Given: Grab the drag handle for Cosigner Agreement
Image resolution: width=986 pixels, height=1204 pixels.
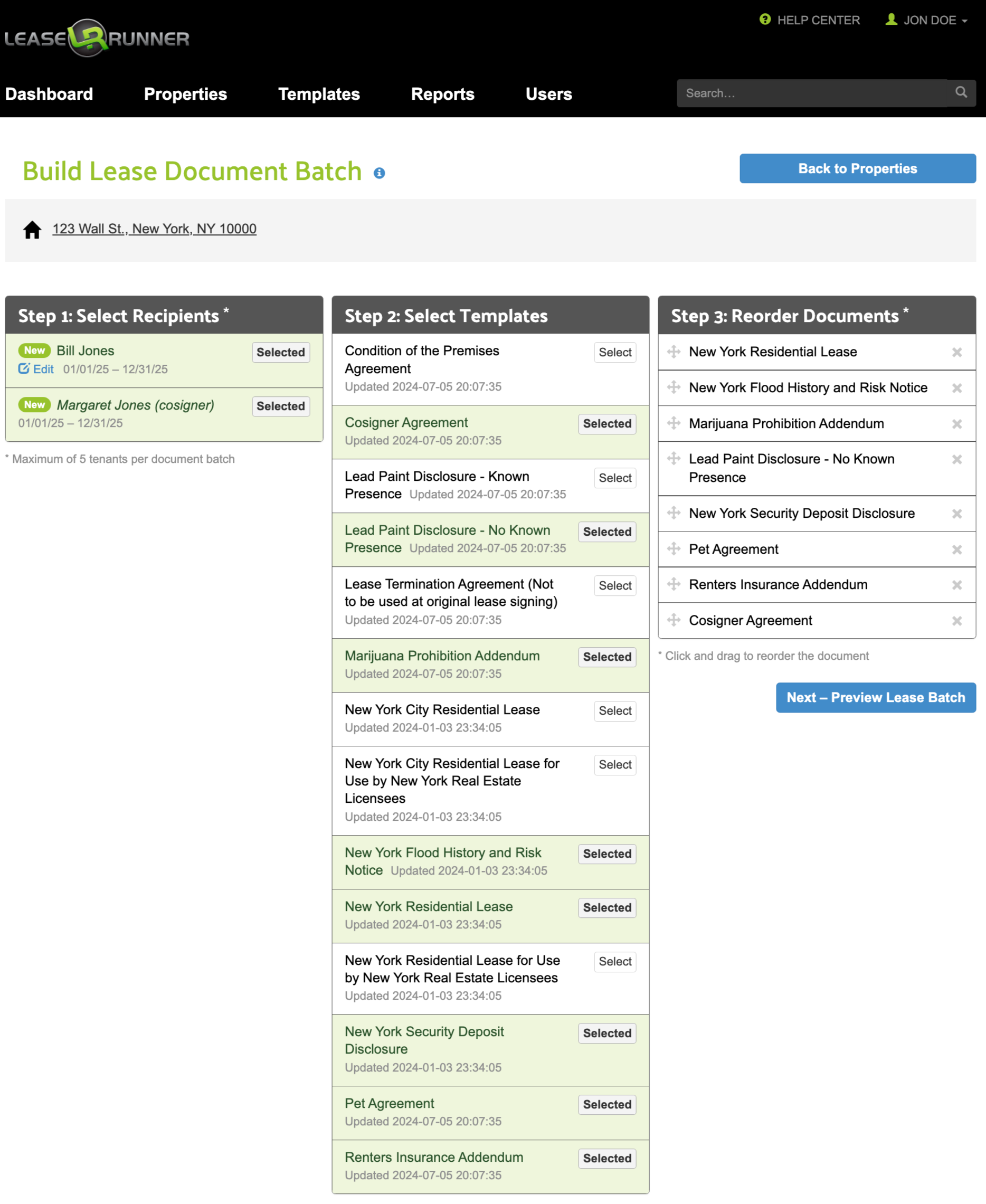Looking at the screenshot, I should point(674,620).
